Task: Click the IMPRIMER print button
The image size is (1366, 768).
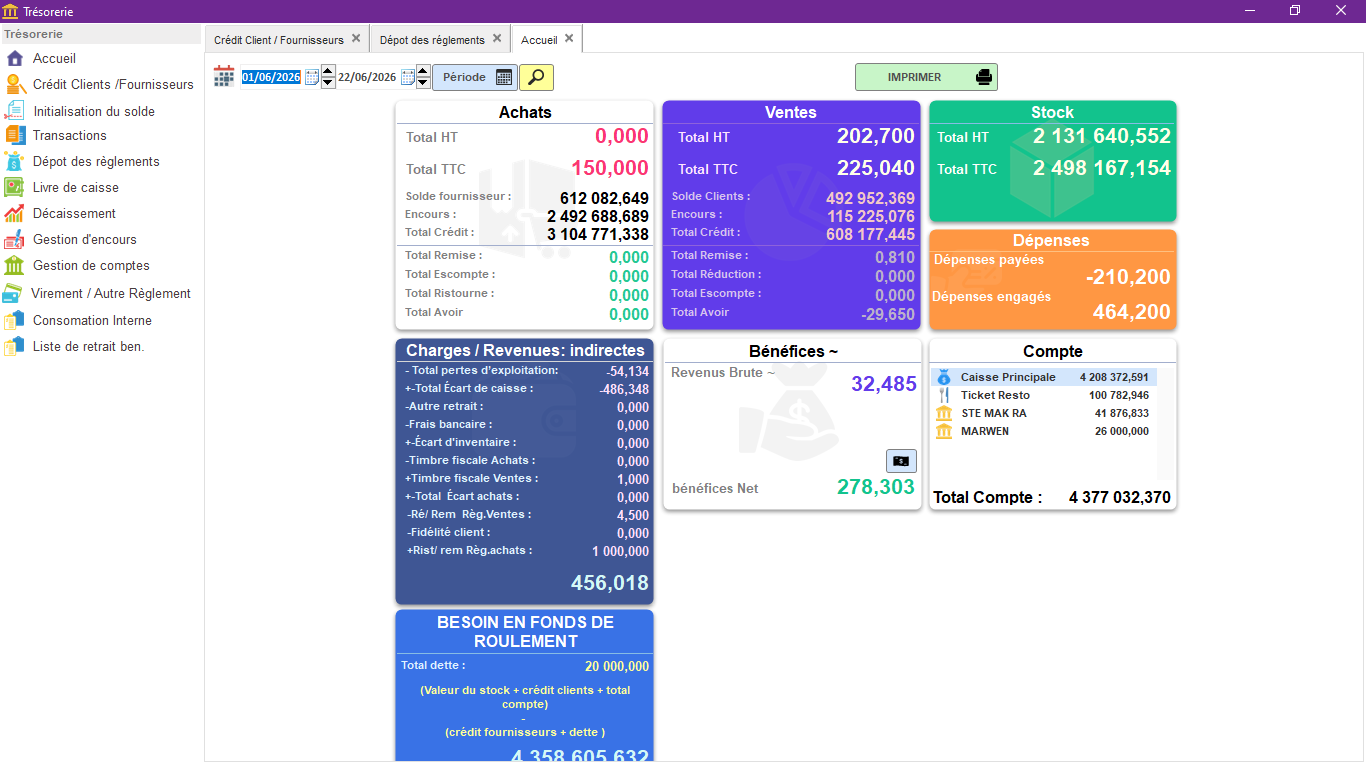Action: pos(926,77)
